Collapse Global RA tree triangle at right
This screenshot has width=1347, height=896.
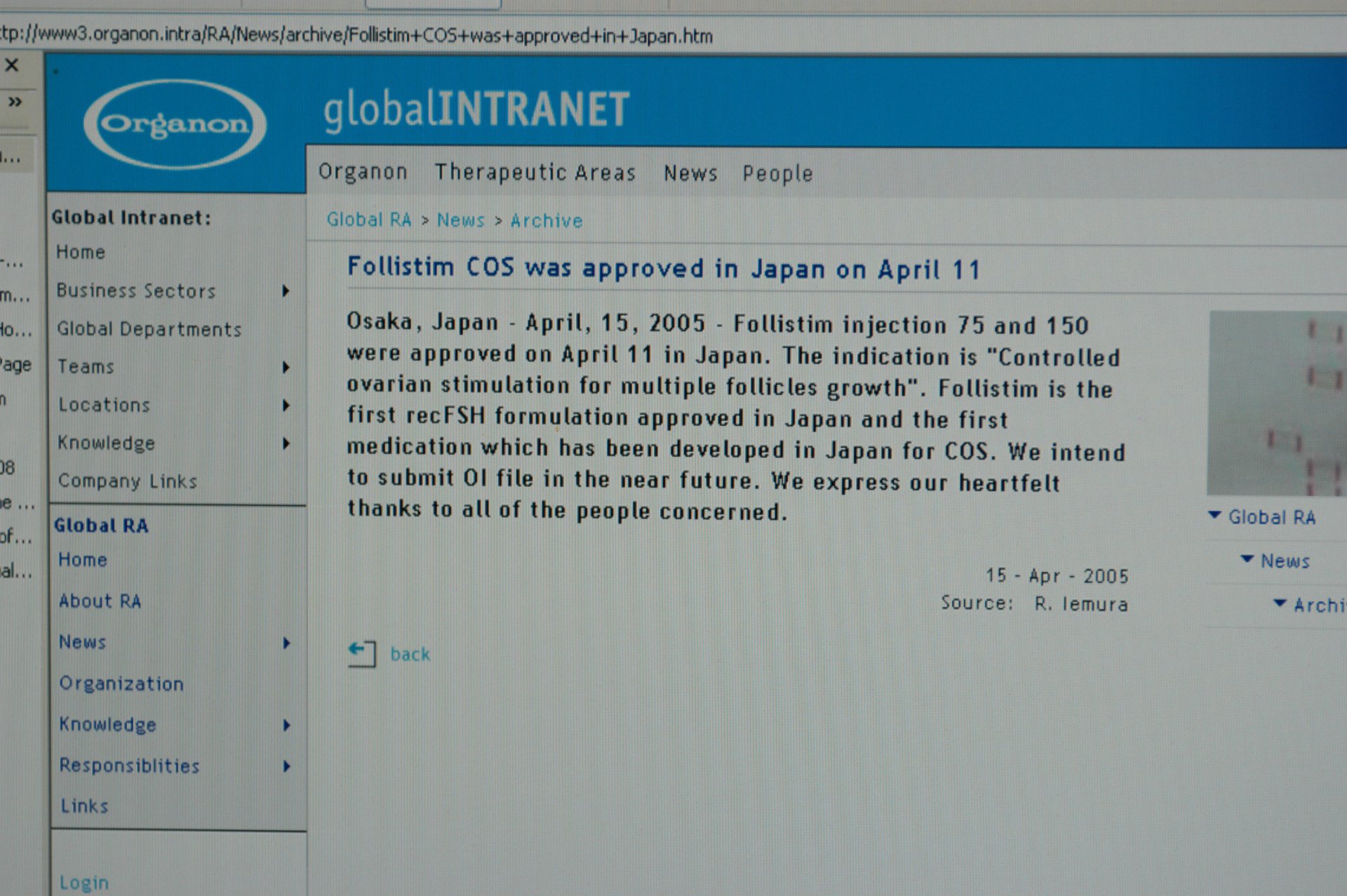tap(1214, 516)
